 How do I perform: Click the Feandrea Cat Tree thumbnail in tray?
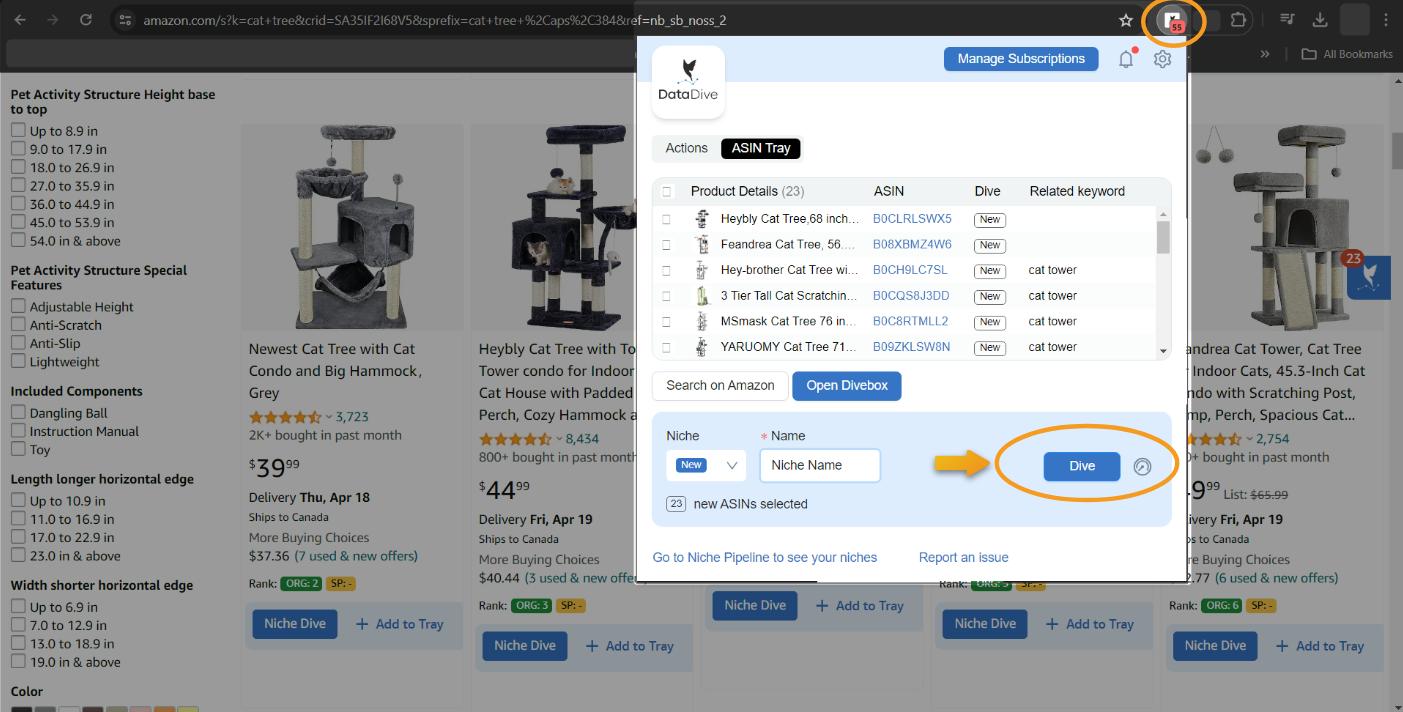702,244
